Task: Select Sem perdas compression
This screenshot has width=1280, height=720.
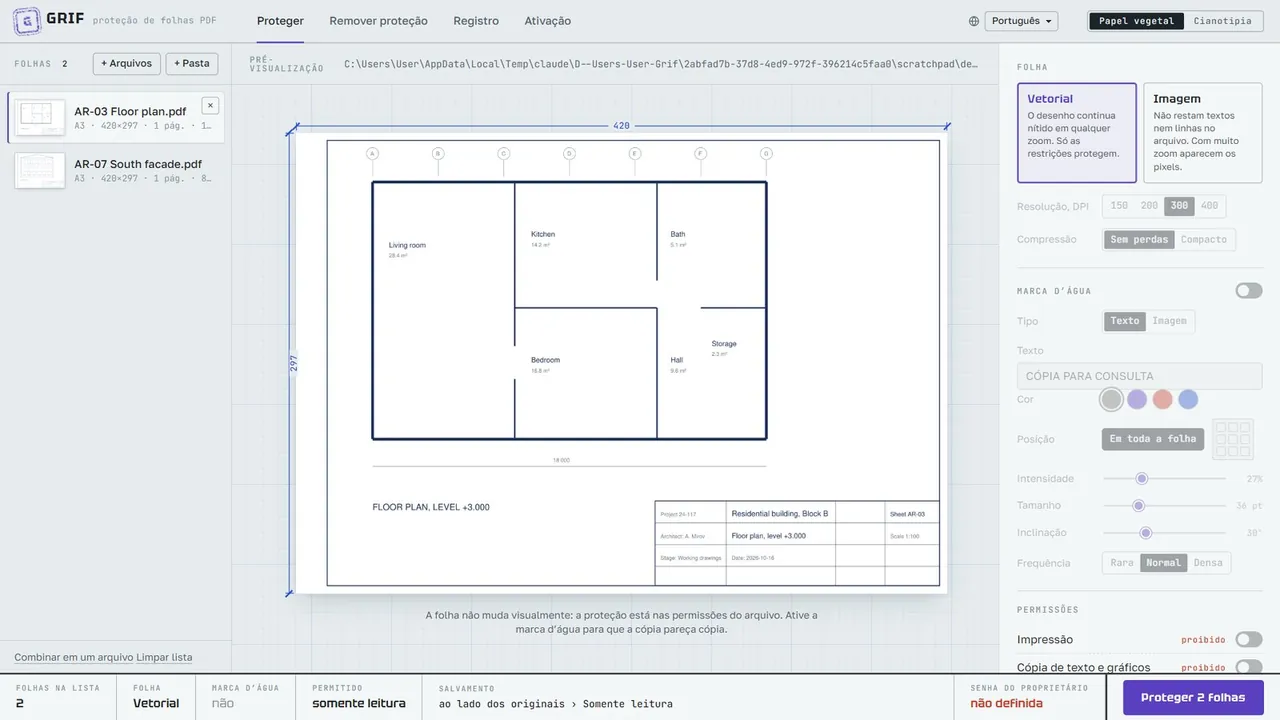Action: click(1139, 240)
